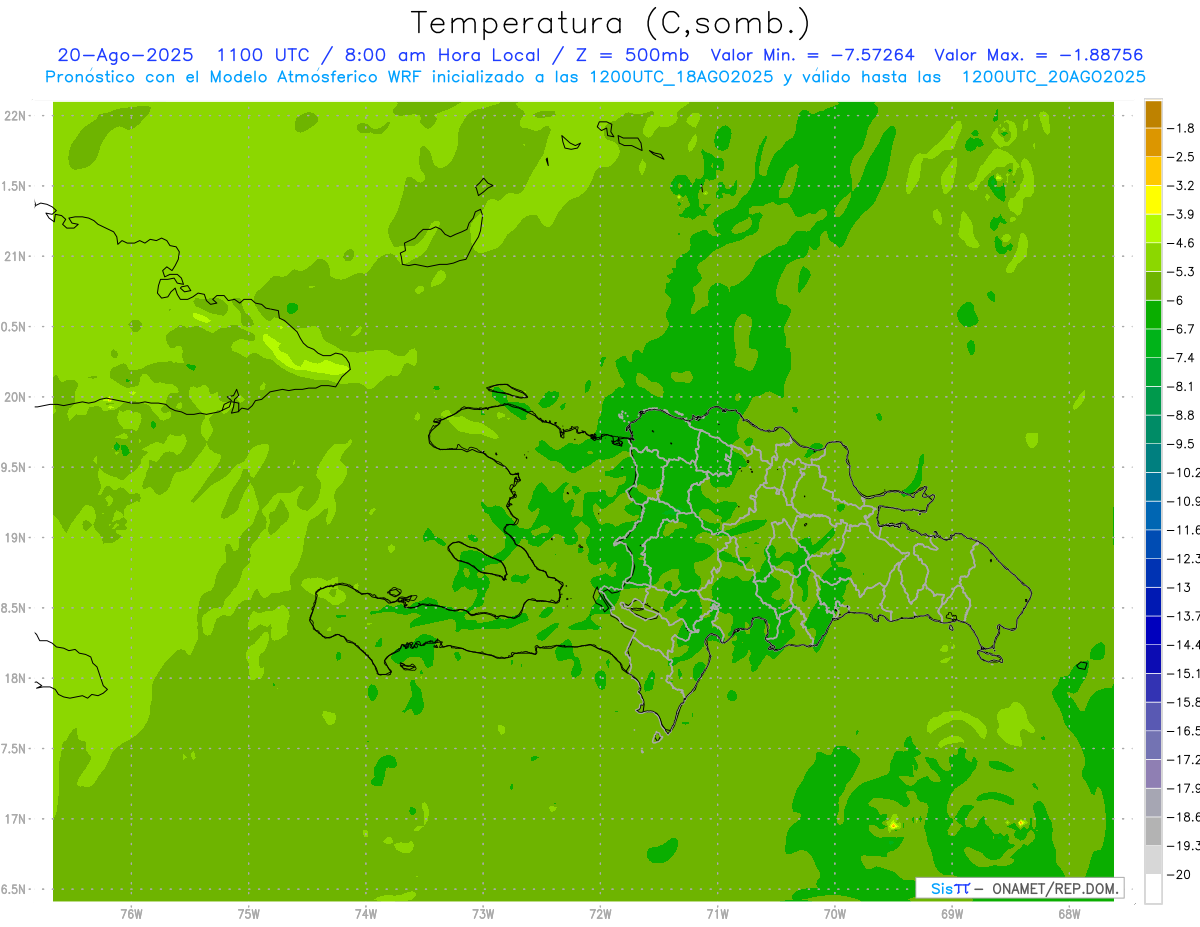Click the "20N" latitude axis label
The width and height of the screenshot is (1200, 927).
pyautogui.click(x=15, y=398)
